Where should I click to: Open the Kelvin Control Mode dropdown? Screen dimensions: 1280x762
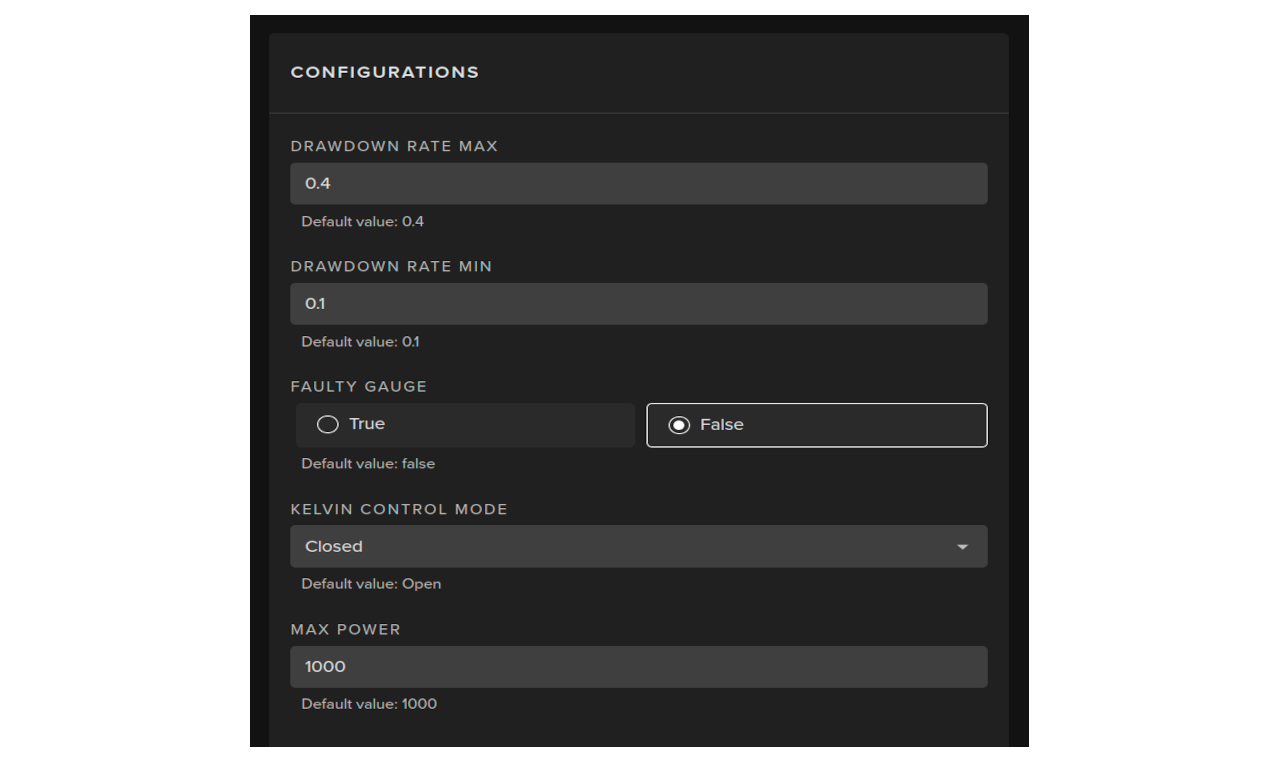[x=638, y=547]
